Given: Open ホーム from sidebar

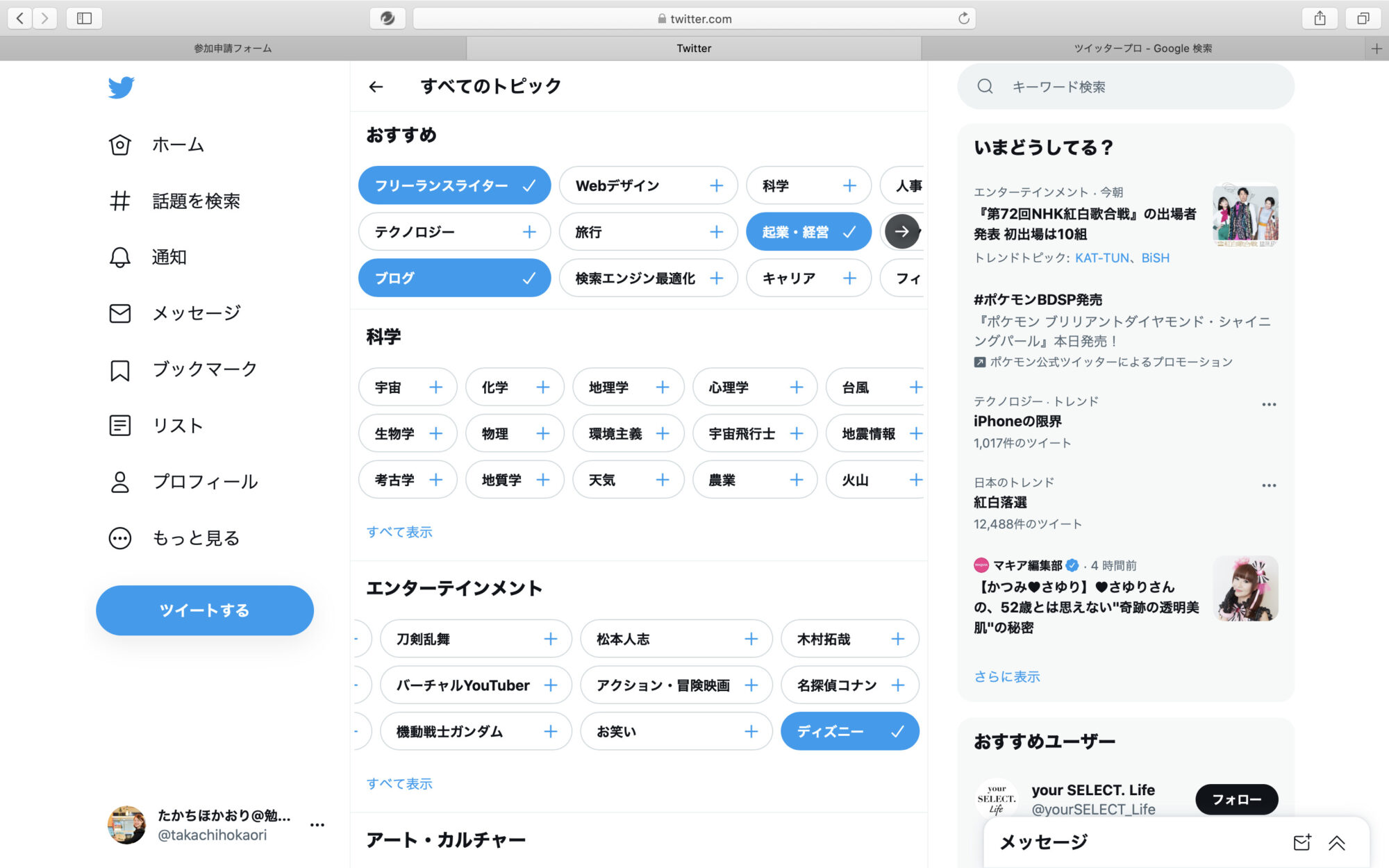Looking at the screenshot, I should point(156,144).
